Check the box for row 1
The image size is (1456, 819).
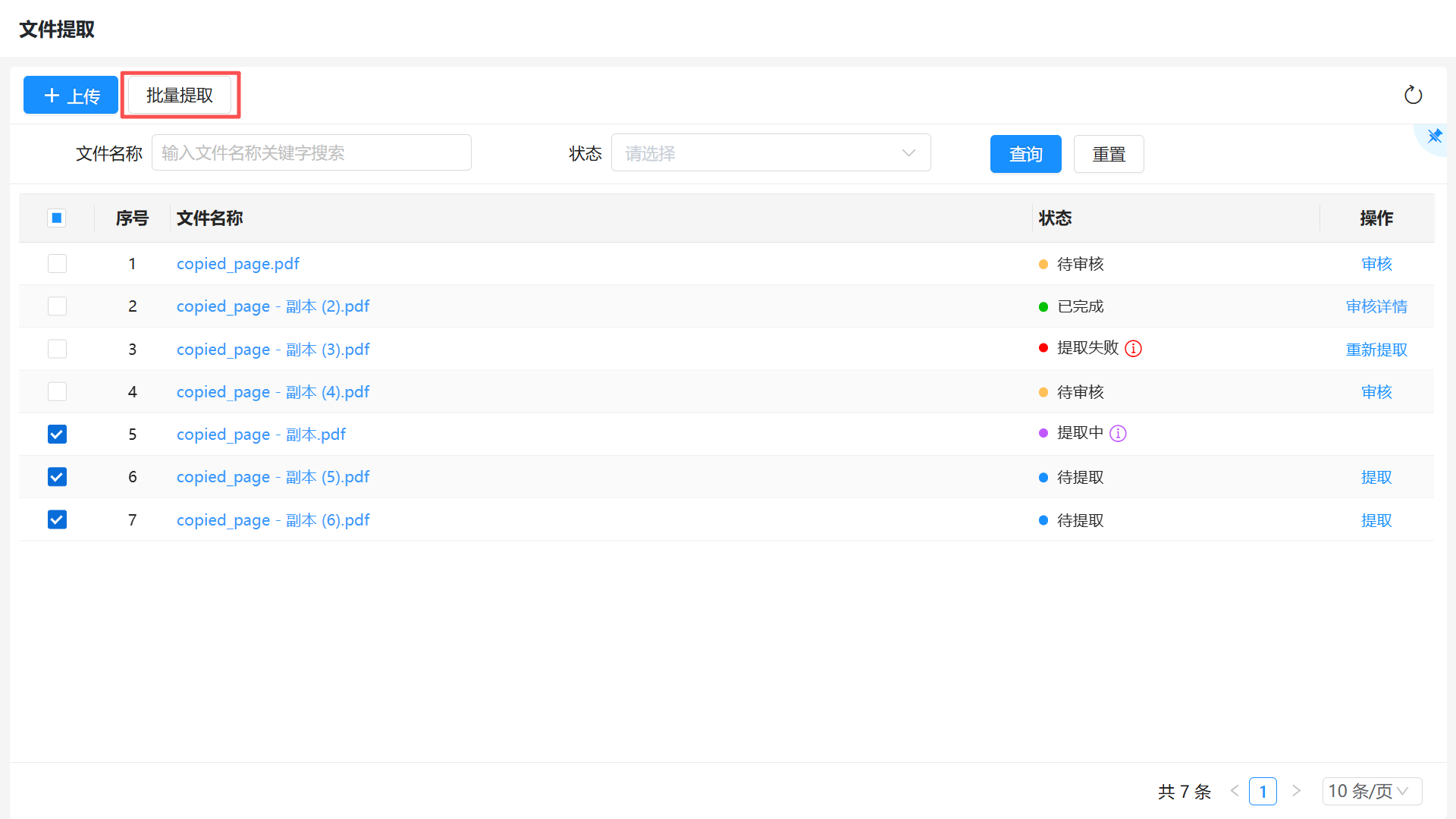point(57,264)
